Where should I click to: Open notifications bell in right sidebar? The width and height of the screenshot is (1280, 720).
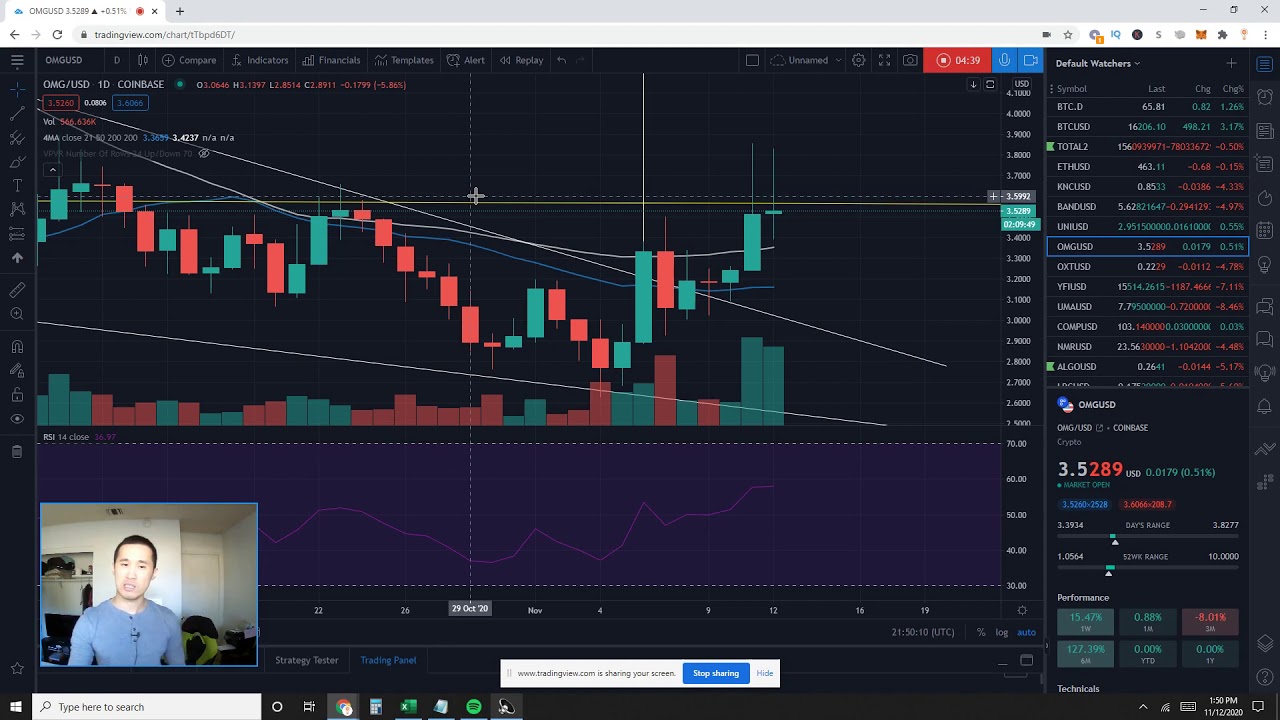pyautogui.click(x=1265, y=406)
